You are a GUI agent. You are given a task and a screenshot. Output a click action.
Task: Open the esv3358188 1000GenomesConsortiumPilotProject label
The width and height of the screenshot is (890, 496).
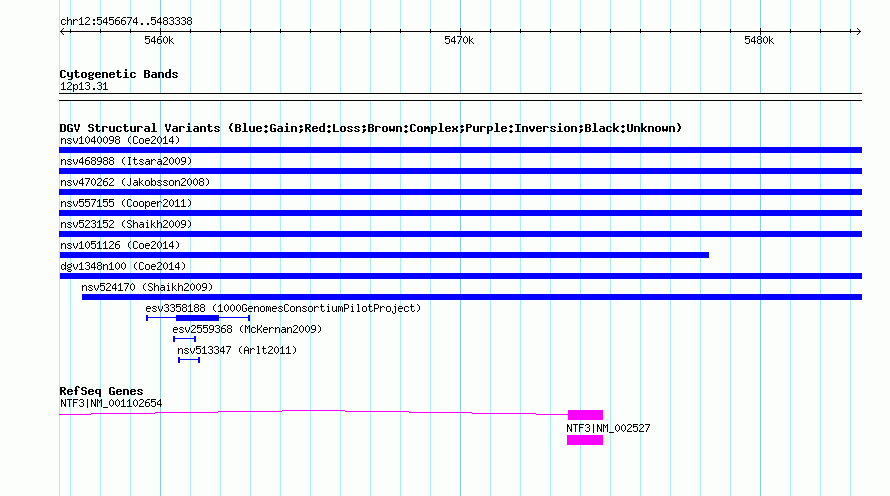pyautogui.click(x=283, y=308)
